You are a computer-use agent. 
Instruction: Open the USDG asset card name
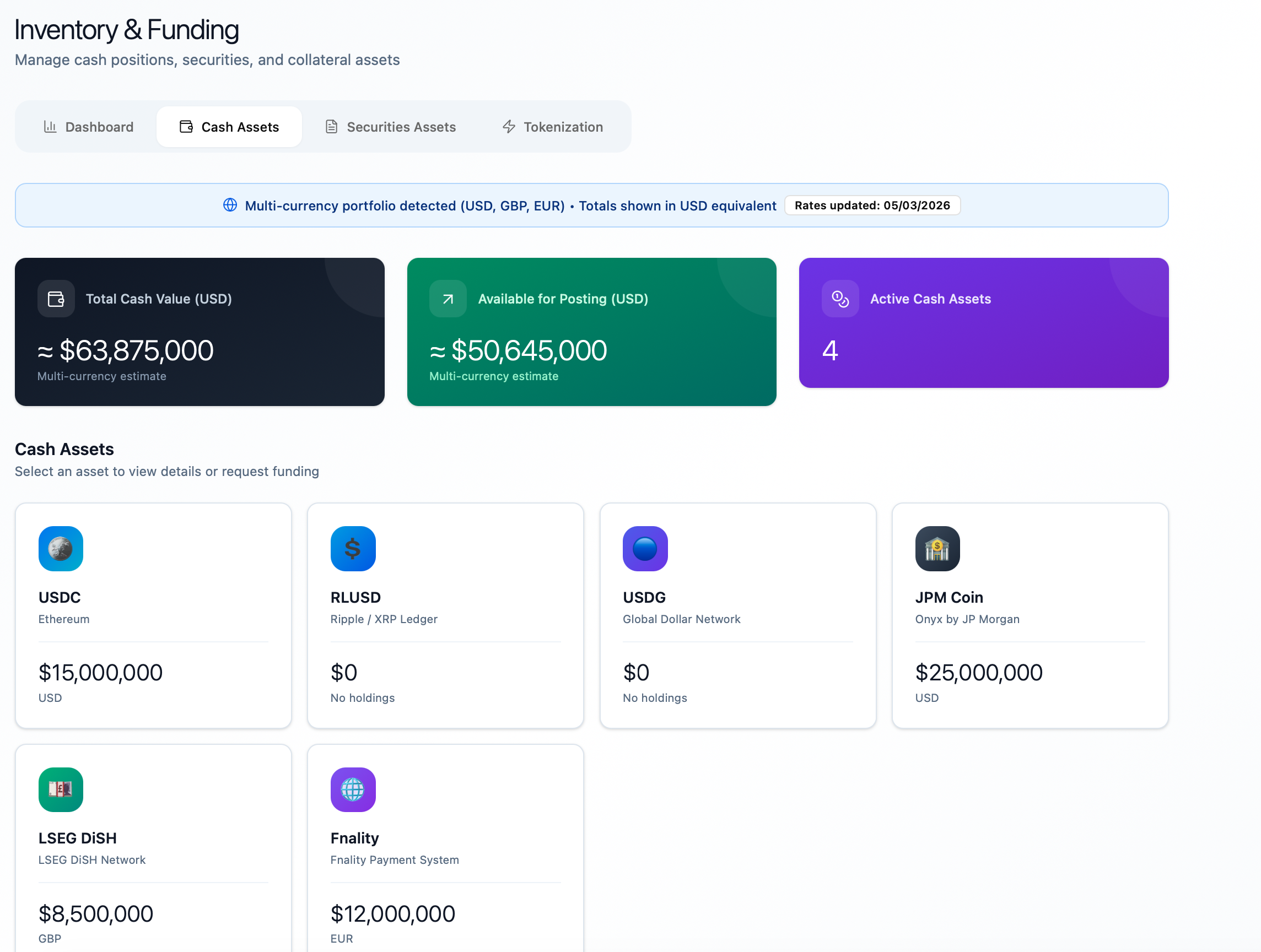click(644, 597)
